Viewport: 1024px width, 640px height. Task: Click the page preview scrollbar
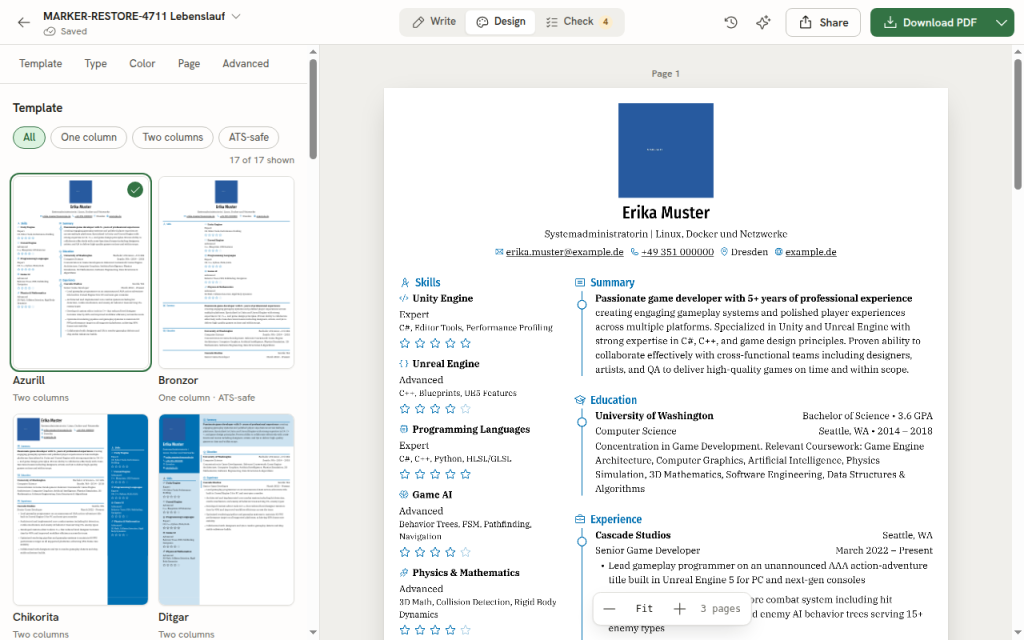(x=1017, y=124)
